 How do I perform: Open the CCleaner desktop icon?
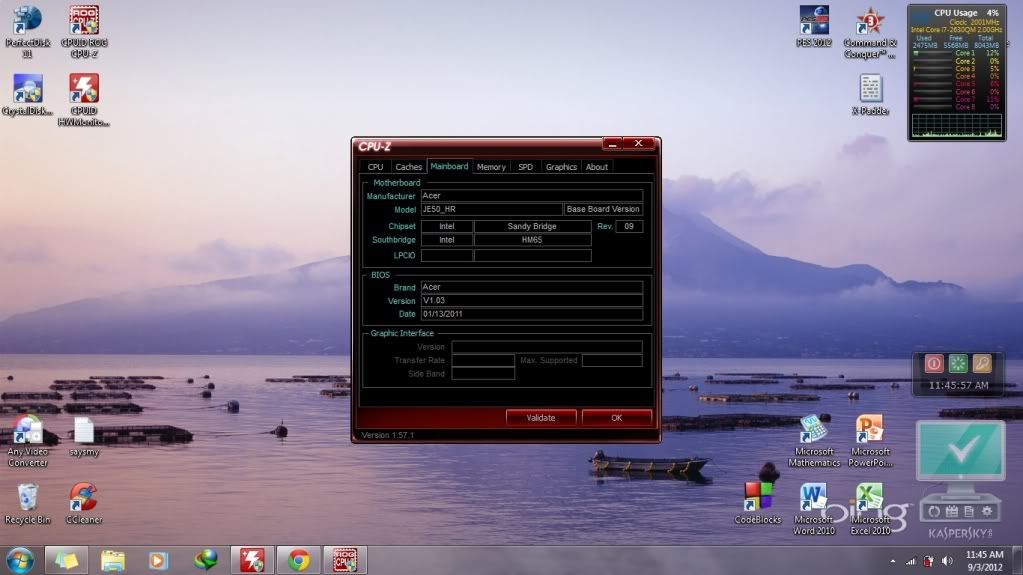coord(84,497)
